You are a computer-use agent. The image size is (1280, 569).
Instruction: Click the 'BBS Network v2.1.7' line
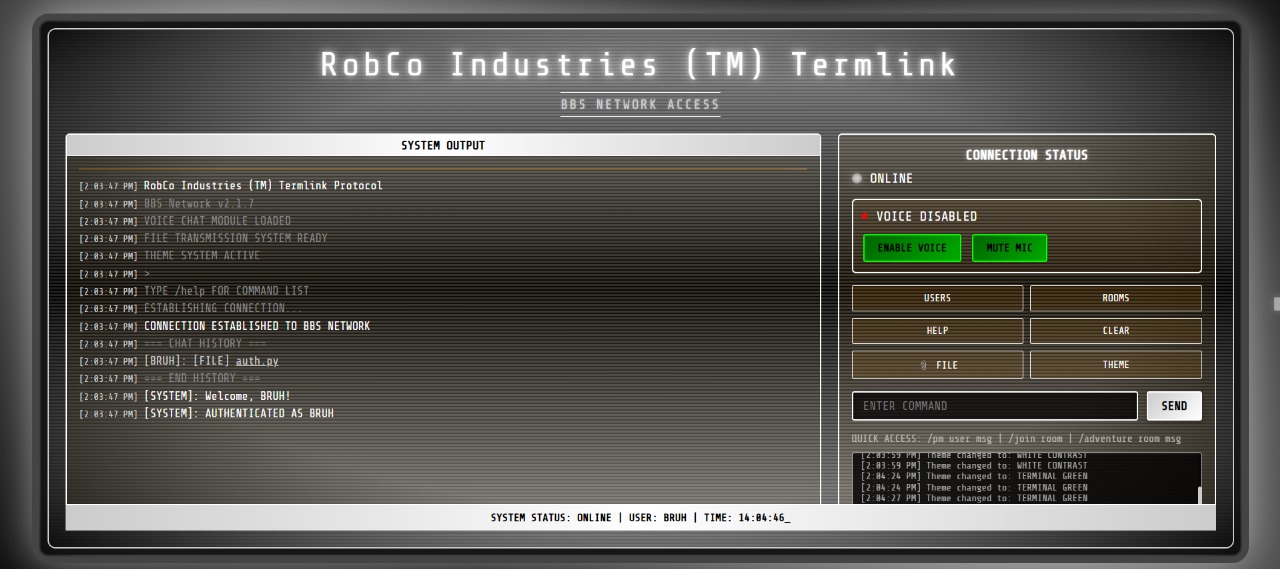click(x=199, y=204)
